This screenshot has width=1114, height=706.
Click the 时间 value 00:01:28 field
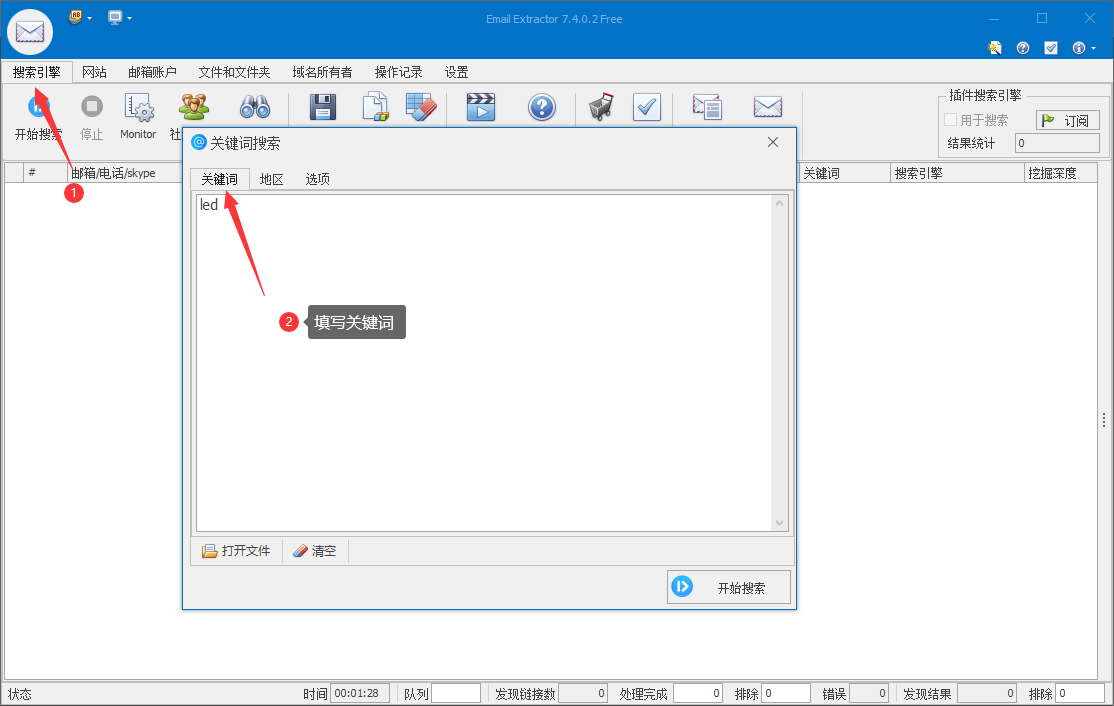(x=359, y=693)
